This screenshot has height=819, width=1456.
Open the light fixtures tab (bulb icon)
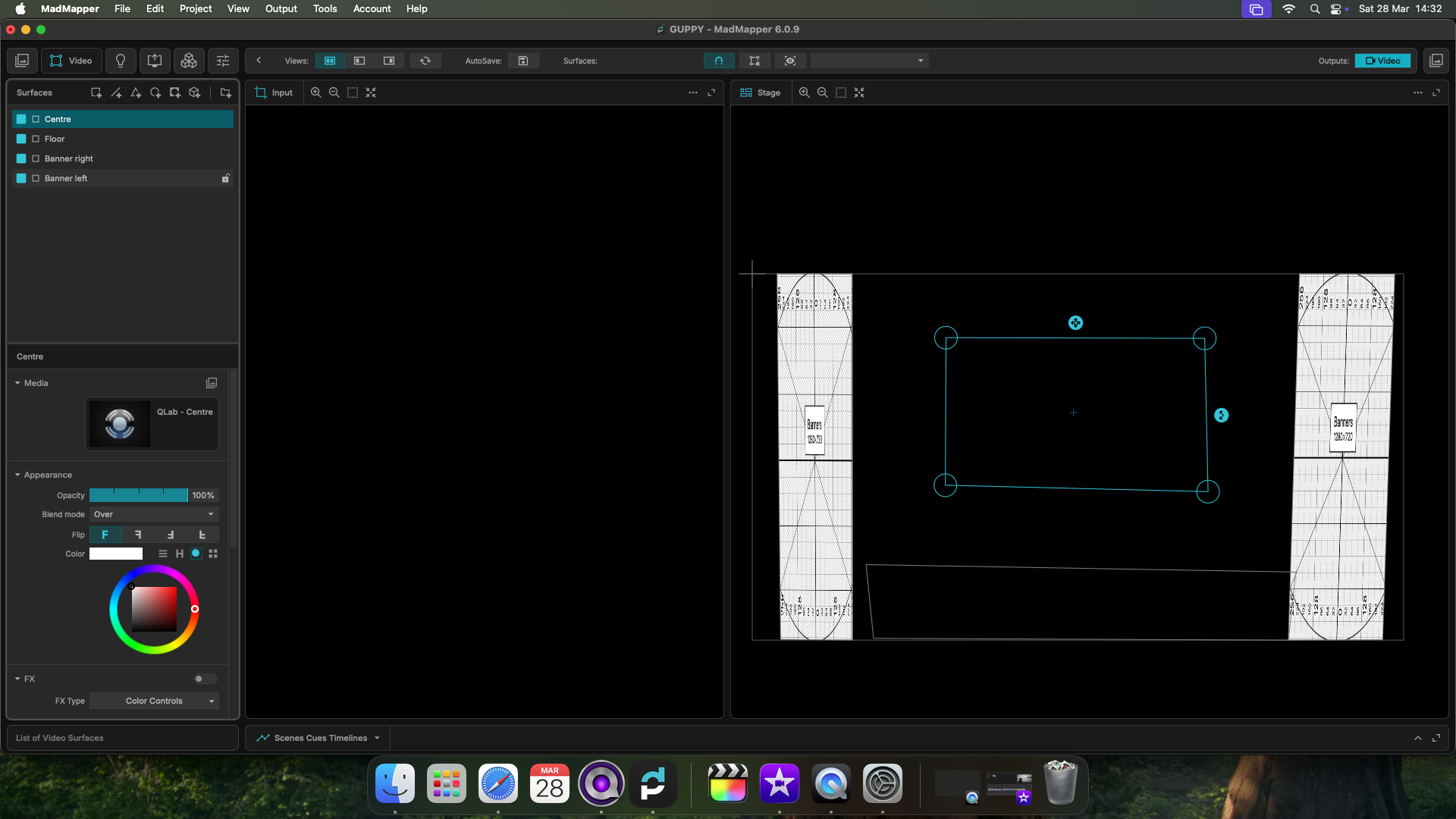pos(121,61)
